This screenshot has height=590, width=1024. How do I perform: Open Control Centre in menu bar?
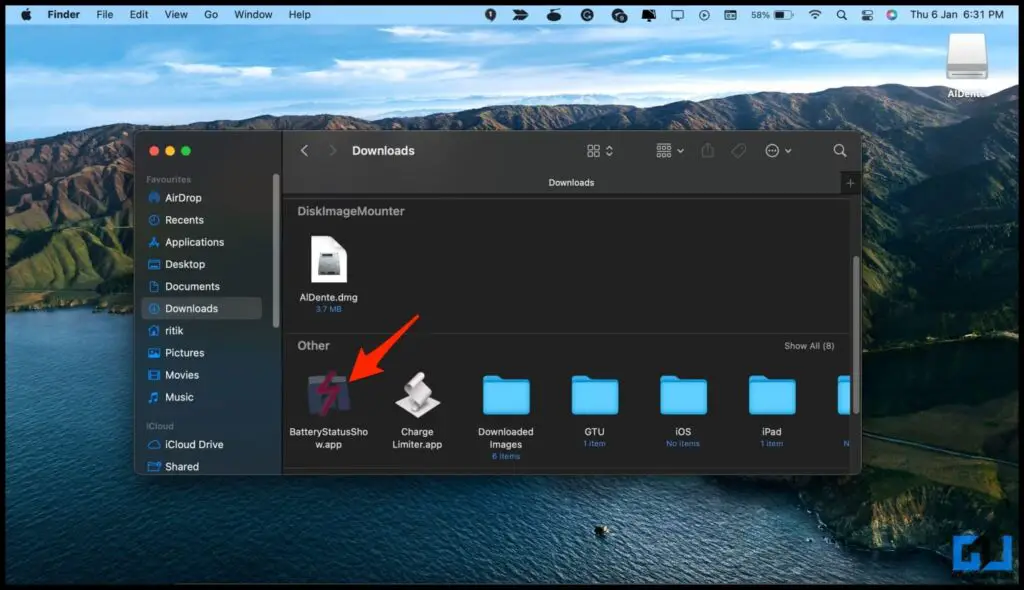(866, 15)
